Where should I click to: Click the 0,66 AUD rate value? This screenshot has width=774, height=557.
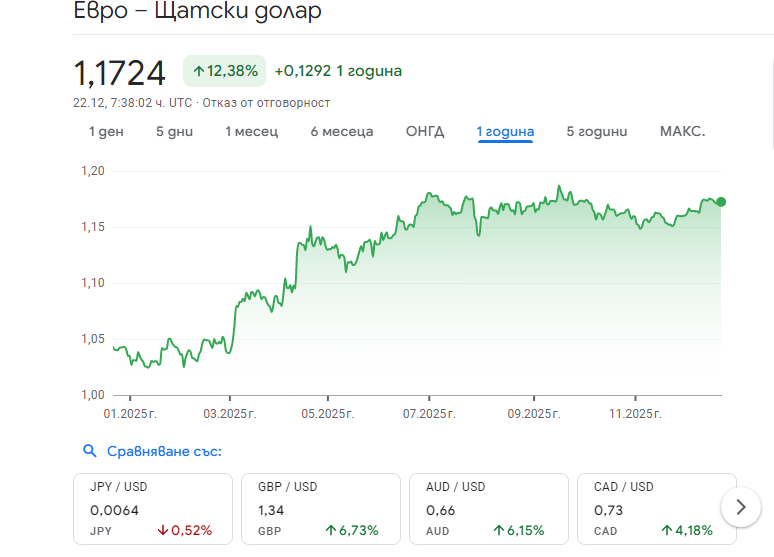pyautogui.click(x=440, y=510)
